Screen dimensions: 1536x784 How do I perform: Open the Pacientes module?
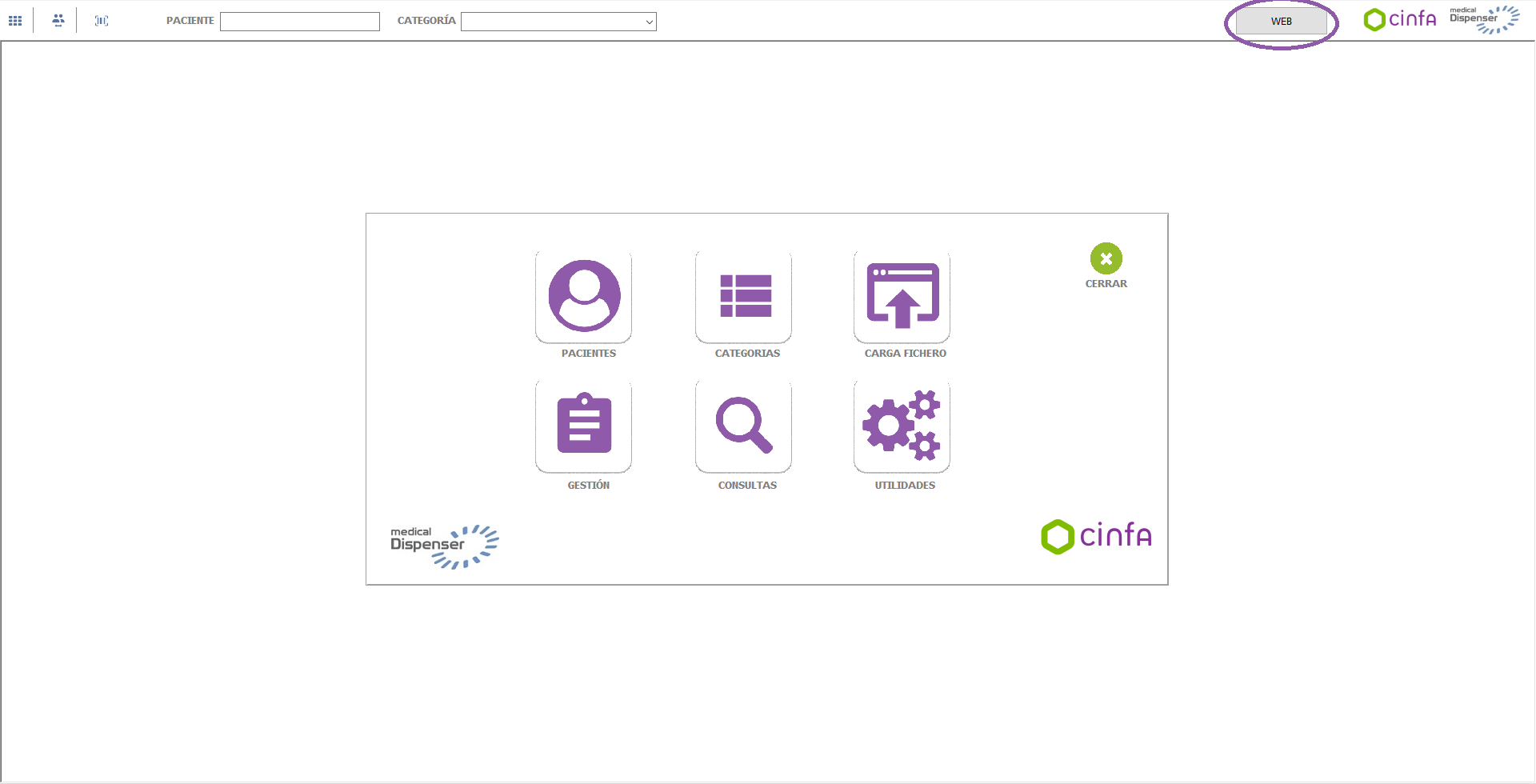coord(584,297)
